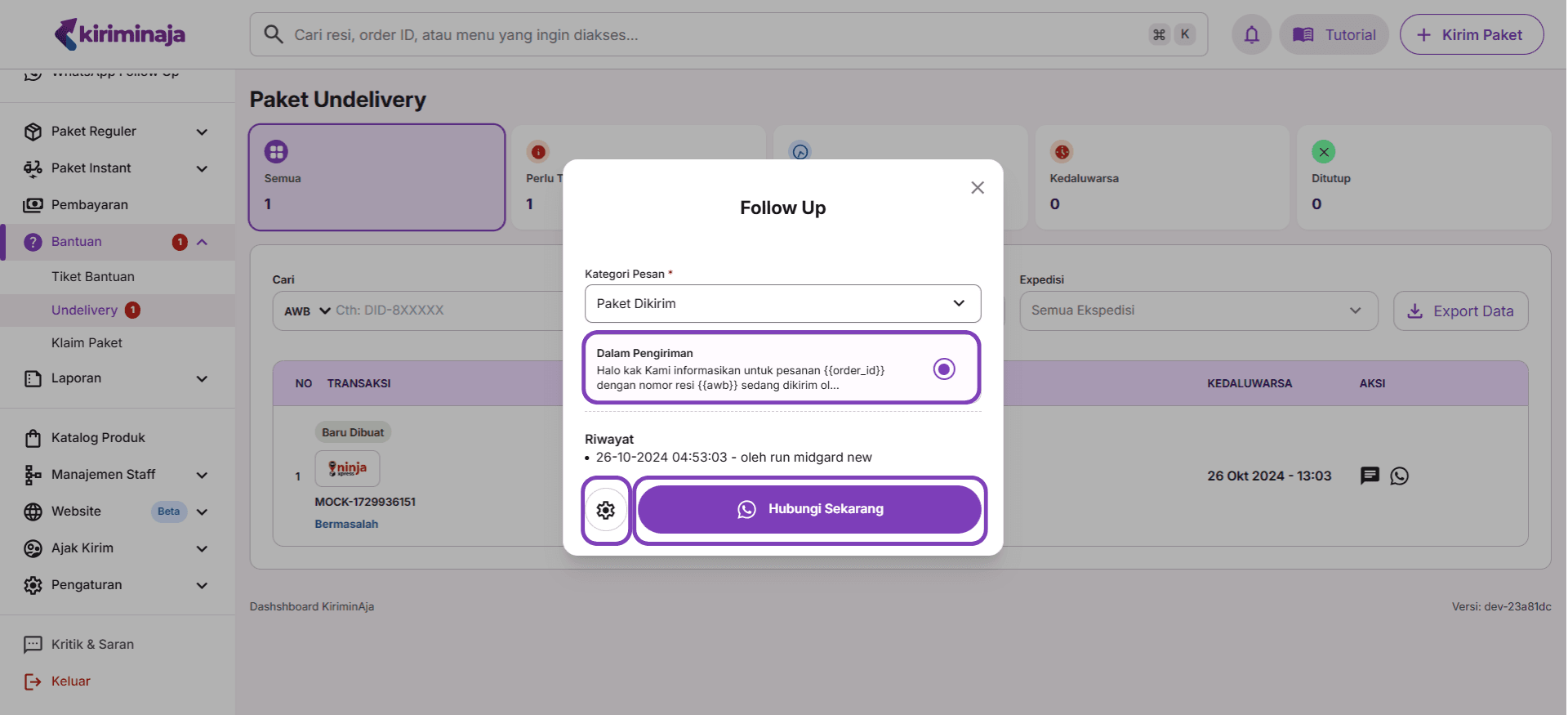Close the Follow Up dialog
The width and height of the screenshot is (1568, 715).
point(977,188)
